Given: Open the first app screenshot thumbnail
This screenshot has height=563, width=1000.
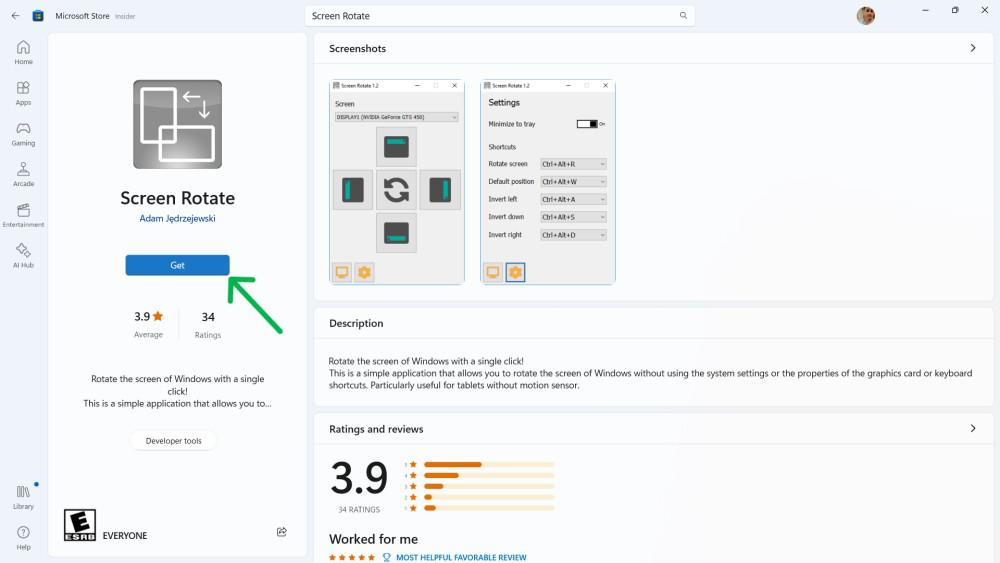Looking at the screenshot, I should tap(397, 182).
